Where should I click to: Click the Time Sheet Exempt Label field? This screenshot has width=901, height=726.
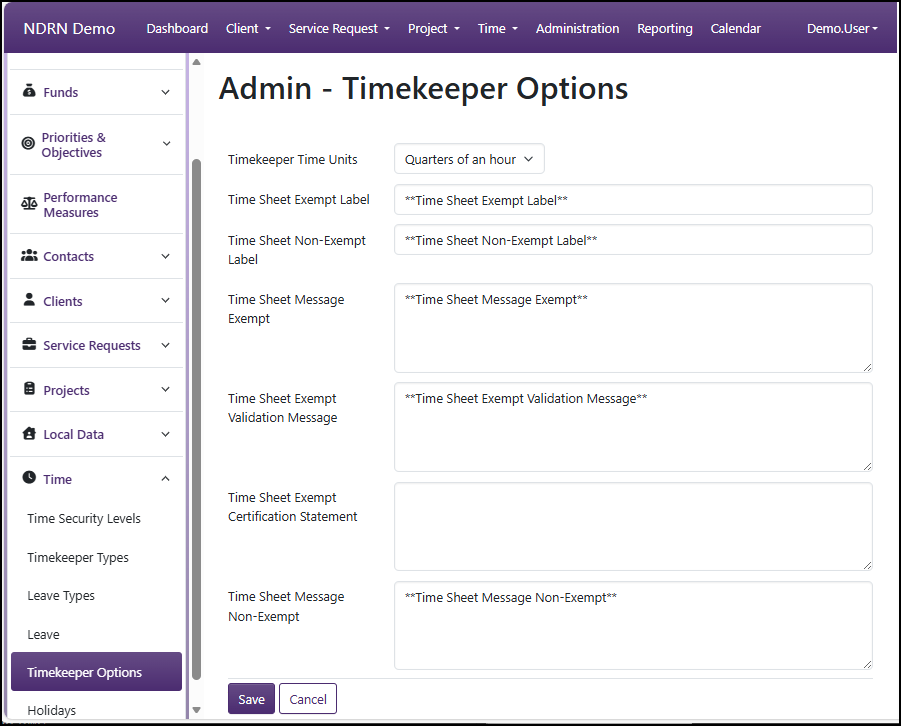pyautogui.click(x=633, y=200)
